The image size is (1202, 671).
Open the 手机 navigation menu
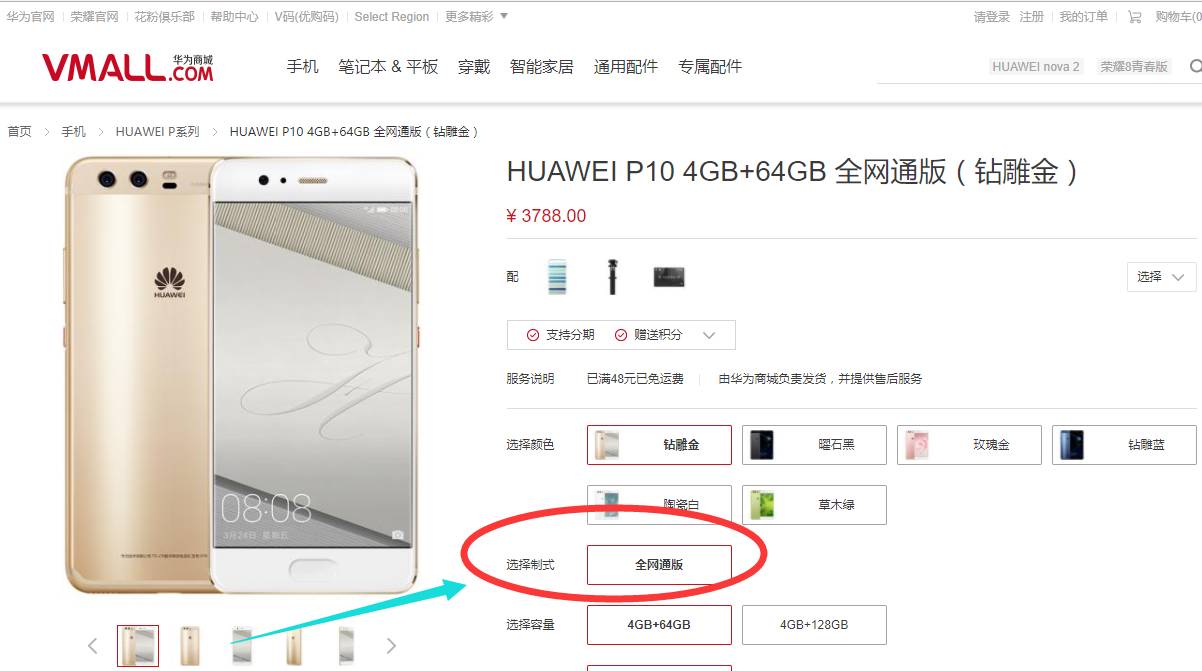302,67
